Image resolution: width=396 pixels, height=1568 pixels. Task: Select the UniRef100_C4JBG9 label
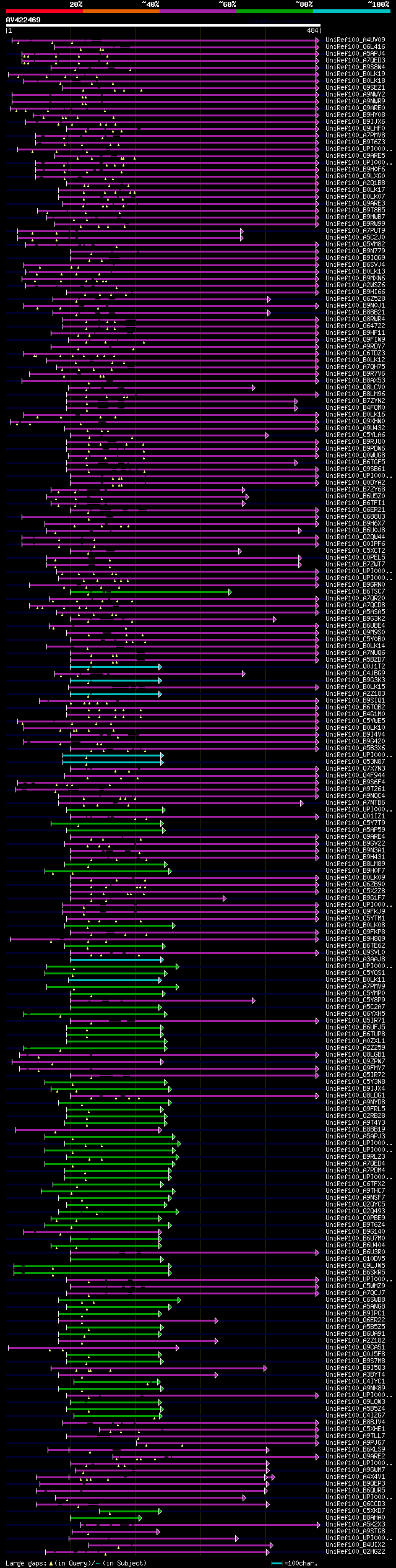(x=355, y=674)
